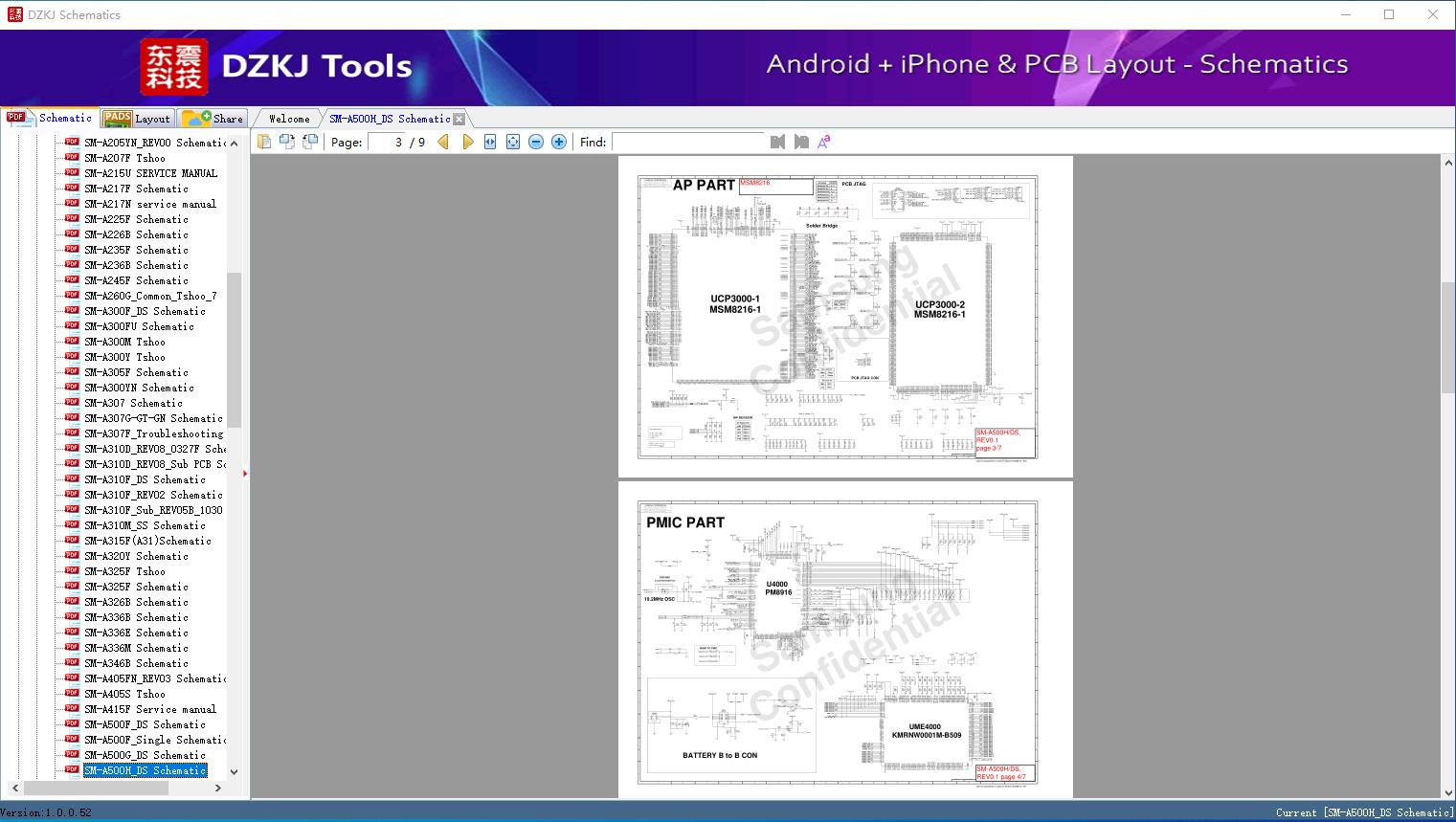
Task: Click the PDF icon beside SM-A207F Tshoo
Action: click(x=72, y=158)
